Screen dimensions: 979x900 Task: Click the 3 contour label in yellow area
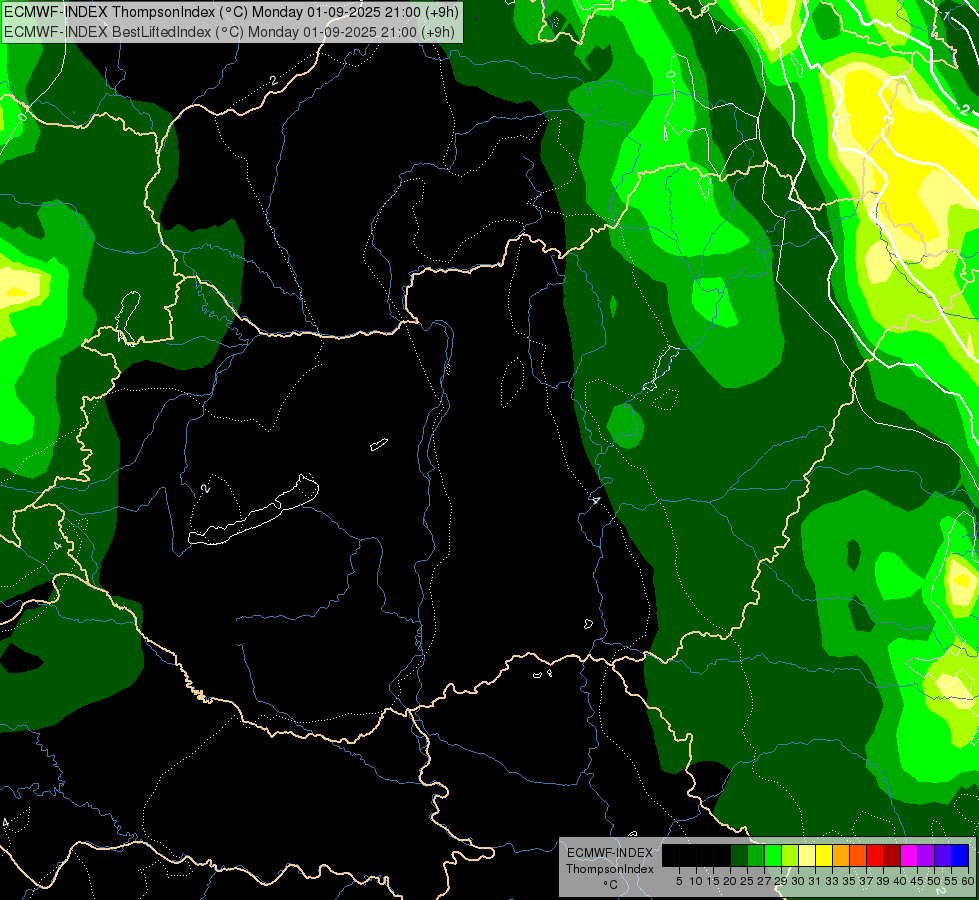[889, 119]
